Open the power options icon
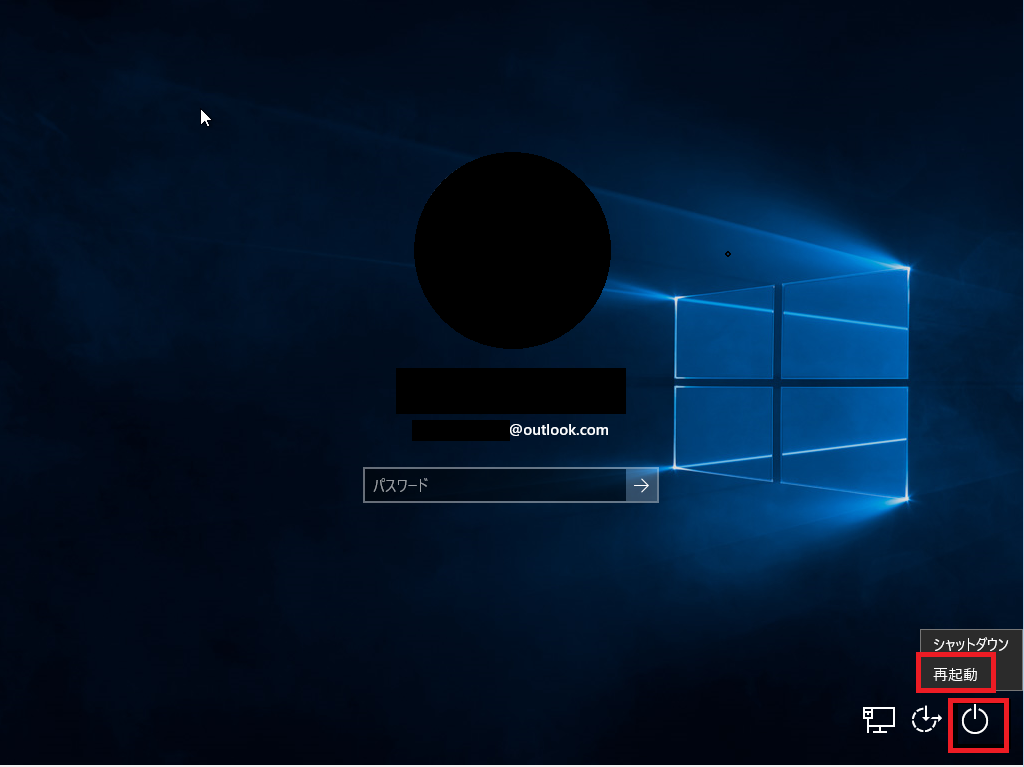This screenshot has height=767, width=1024. tap(974, 720)
